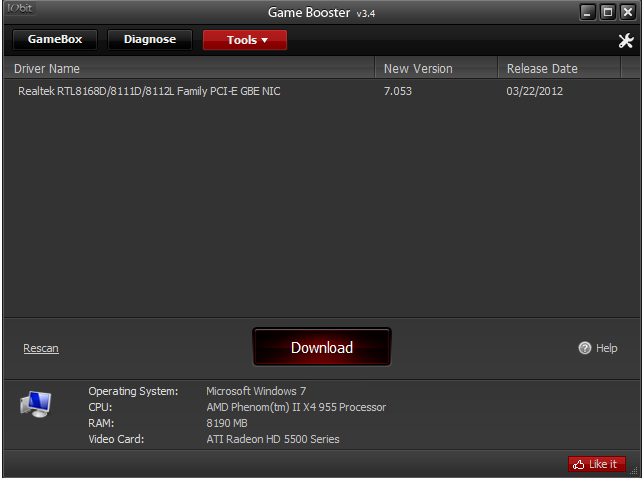Sort by the Driver Name column header
Image resolution: width=644 pixels, height=478 pixels.
tap(189, 68)
